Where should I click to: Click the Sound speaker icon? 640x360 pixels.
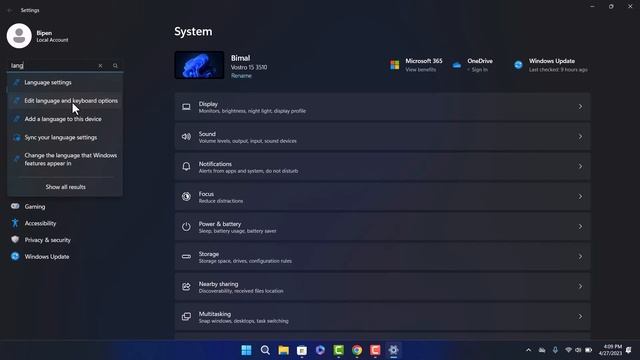(x=186, y=137)
